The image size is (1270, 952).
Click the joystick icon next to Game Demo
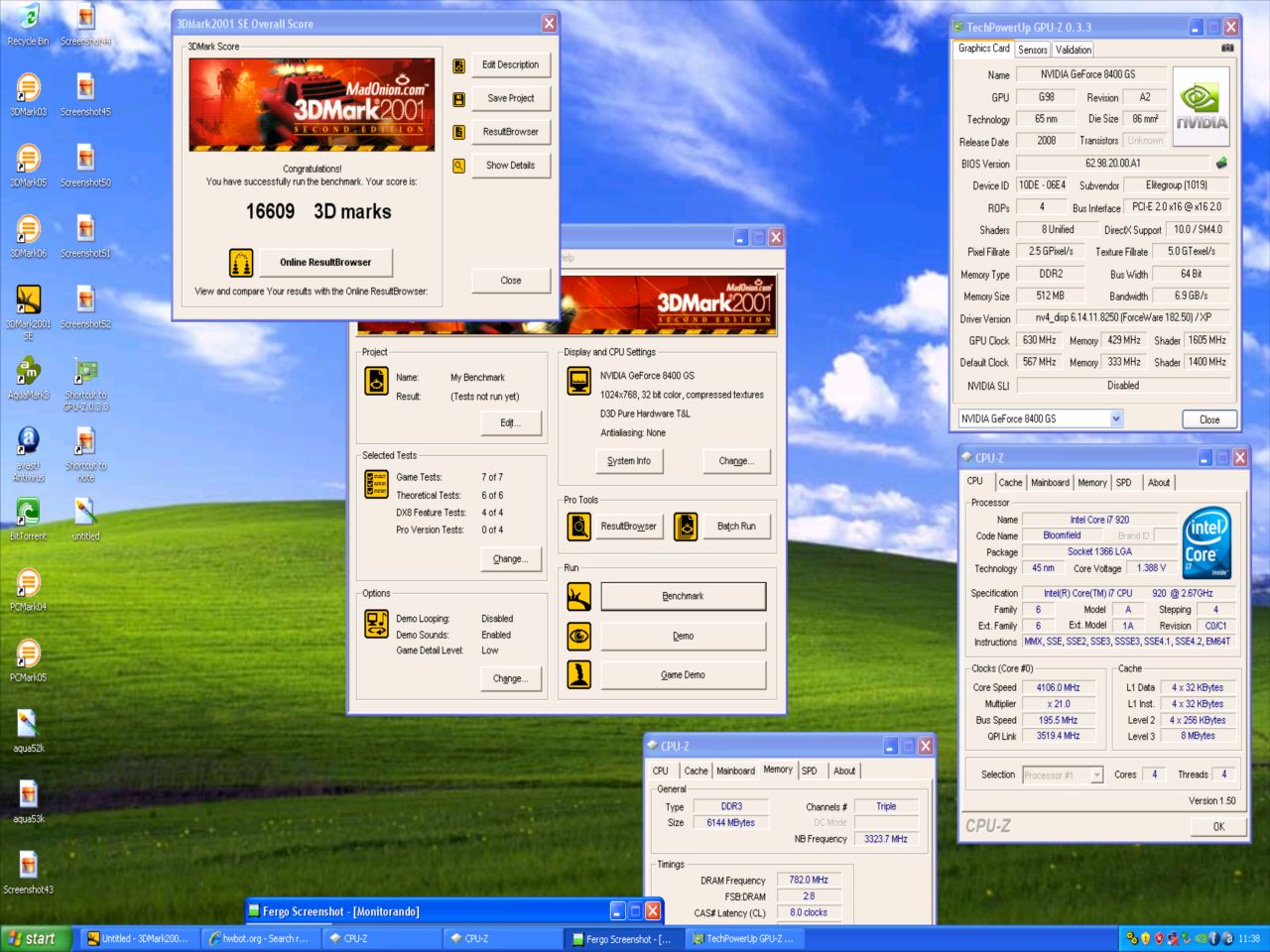[579, 674]
